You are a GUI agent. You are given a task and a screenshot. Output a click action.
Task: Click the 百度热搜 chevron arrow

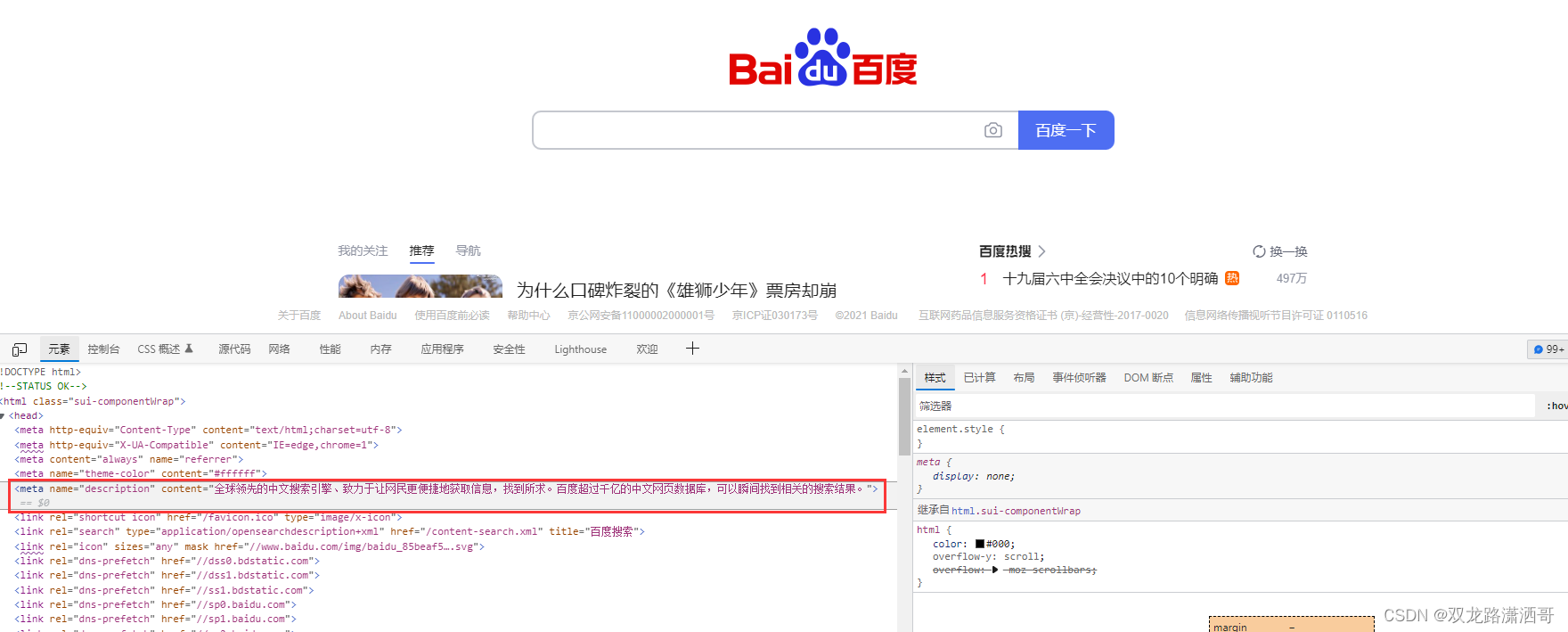click(x=1041, y=251)
